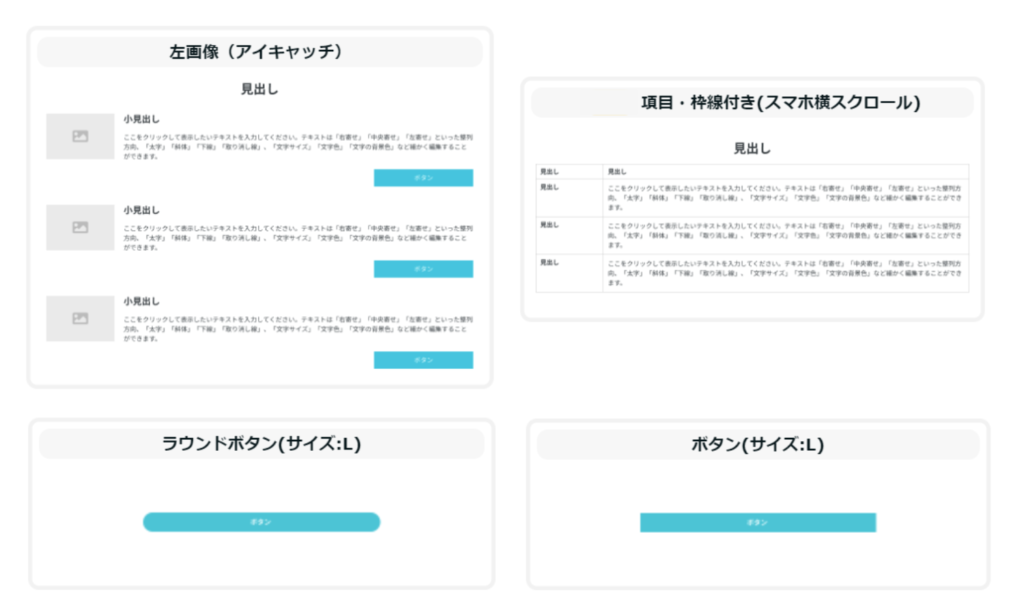
Task: Click the right 見出し table header cell
Action: (x=618, y=171)
